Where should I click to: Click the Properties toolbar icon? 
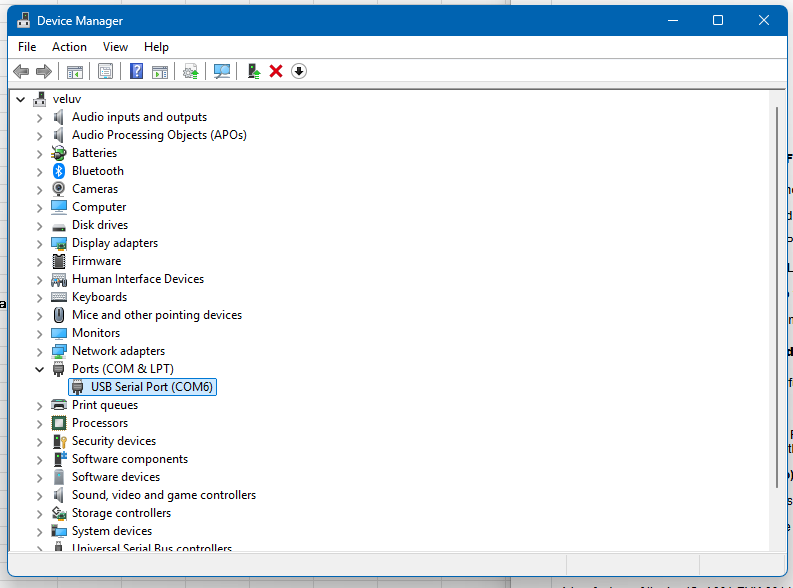[x=105, y=71]
